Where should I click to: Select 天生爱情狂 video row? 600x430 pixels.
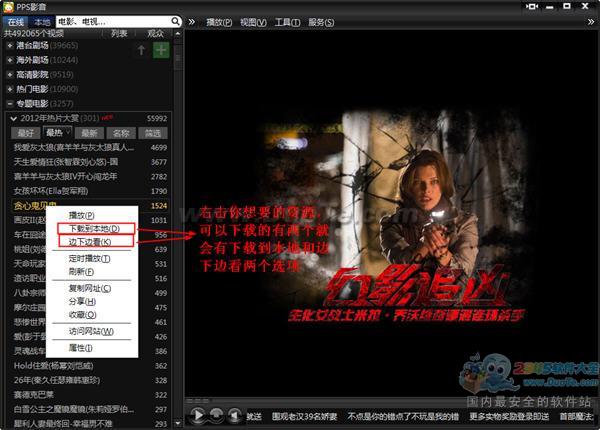90,162
